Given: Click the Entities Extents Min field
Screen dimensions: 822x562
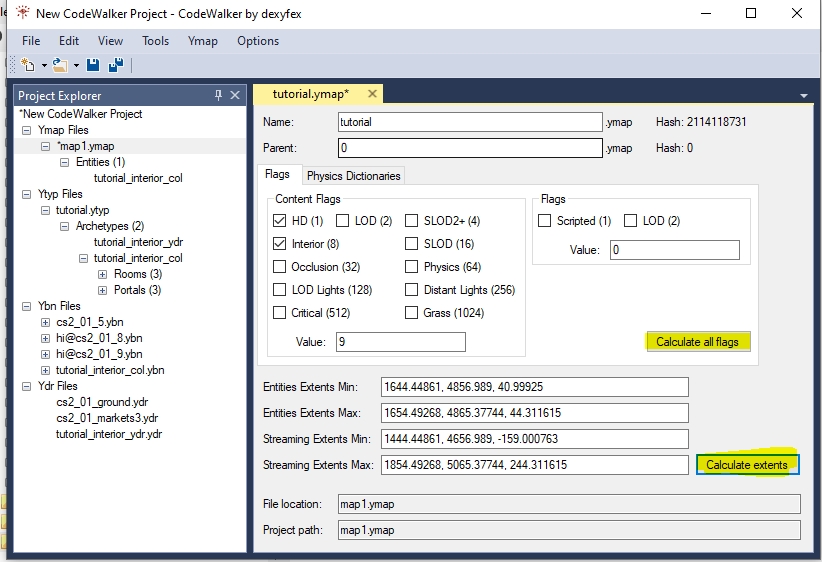Looking at the screenshot, I should click(x=534, y=387).
